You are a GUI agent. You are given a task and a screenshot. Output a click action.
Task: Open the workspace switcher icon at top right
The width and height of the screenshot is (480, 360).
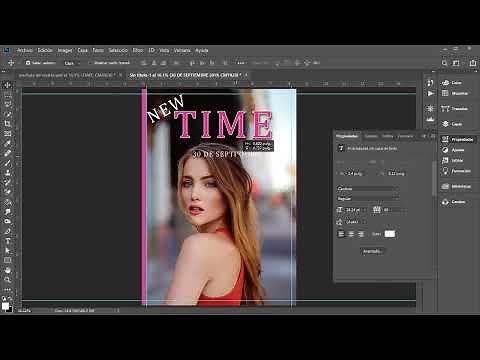click(456, 63)
